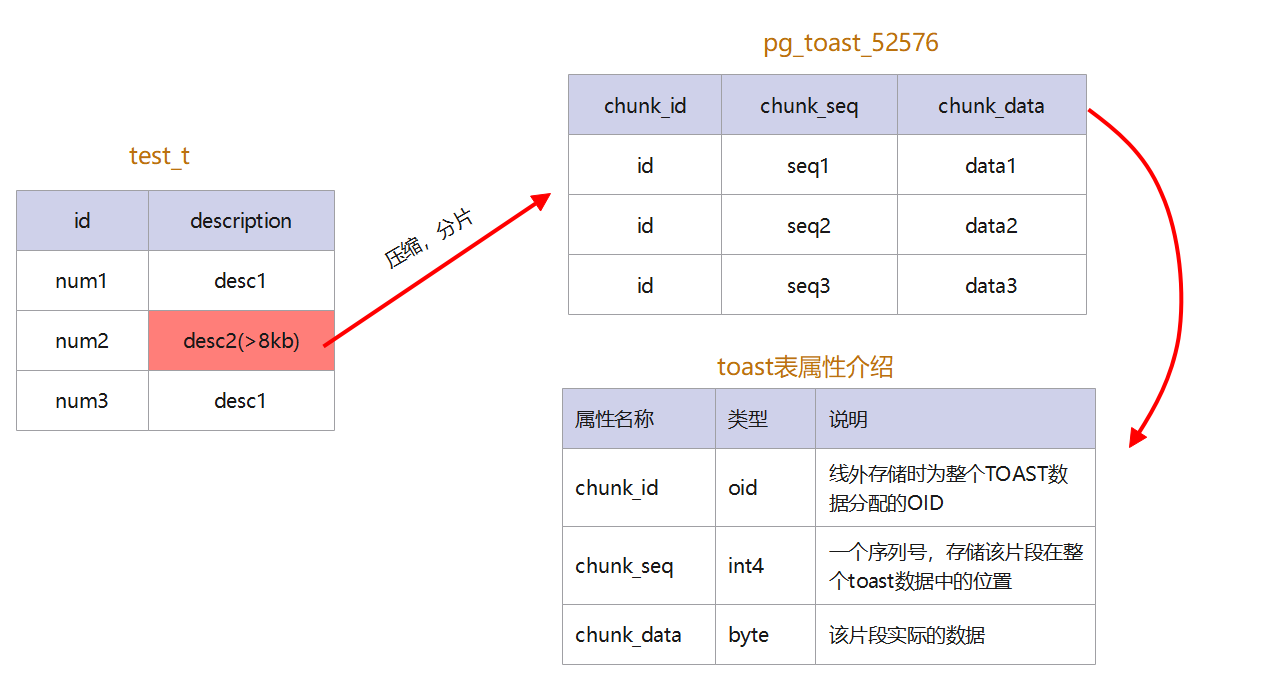The width and height of the screenshot is (1272, 685).
Task: Select the seq2 cell
Action: coord(809,225)
